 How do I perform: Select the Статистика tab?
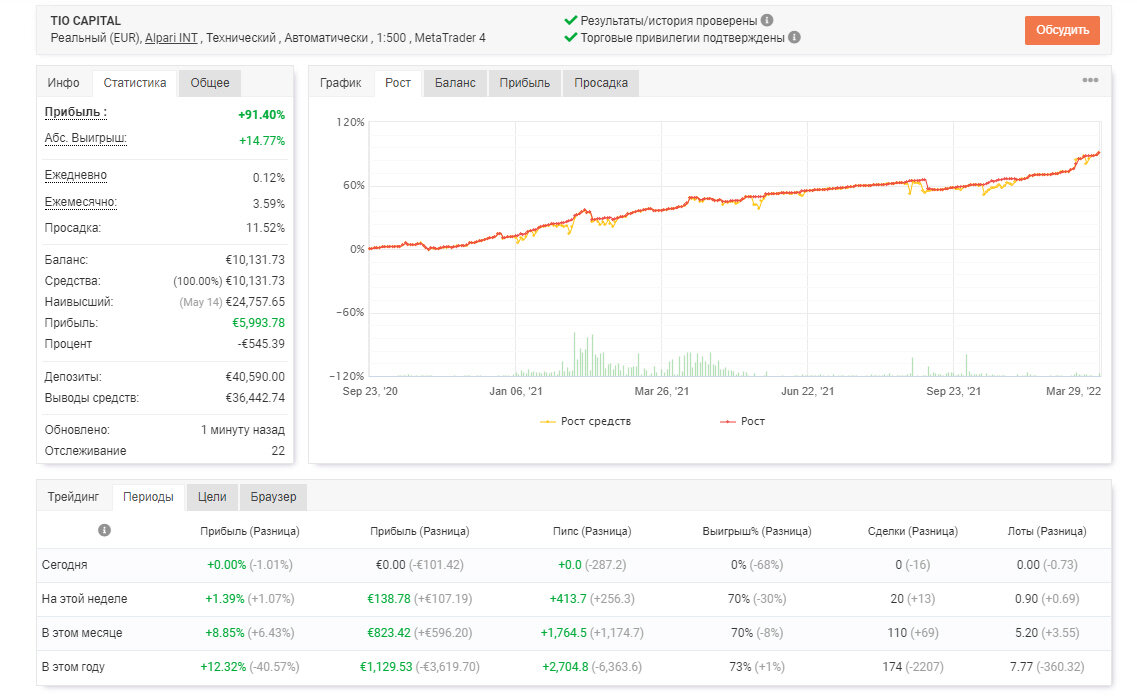pos(135,83)
